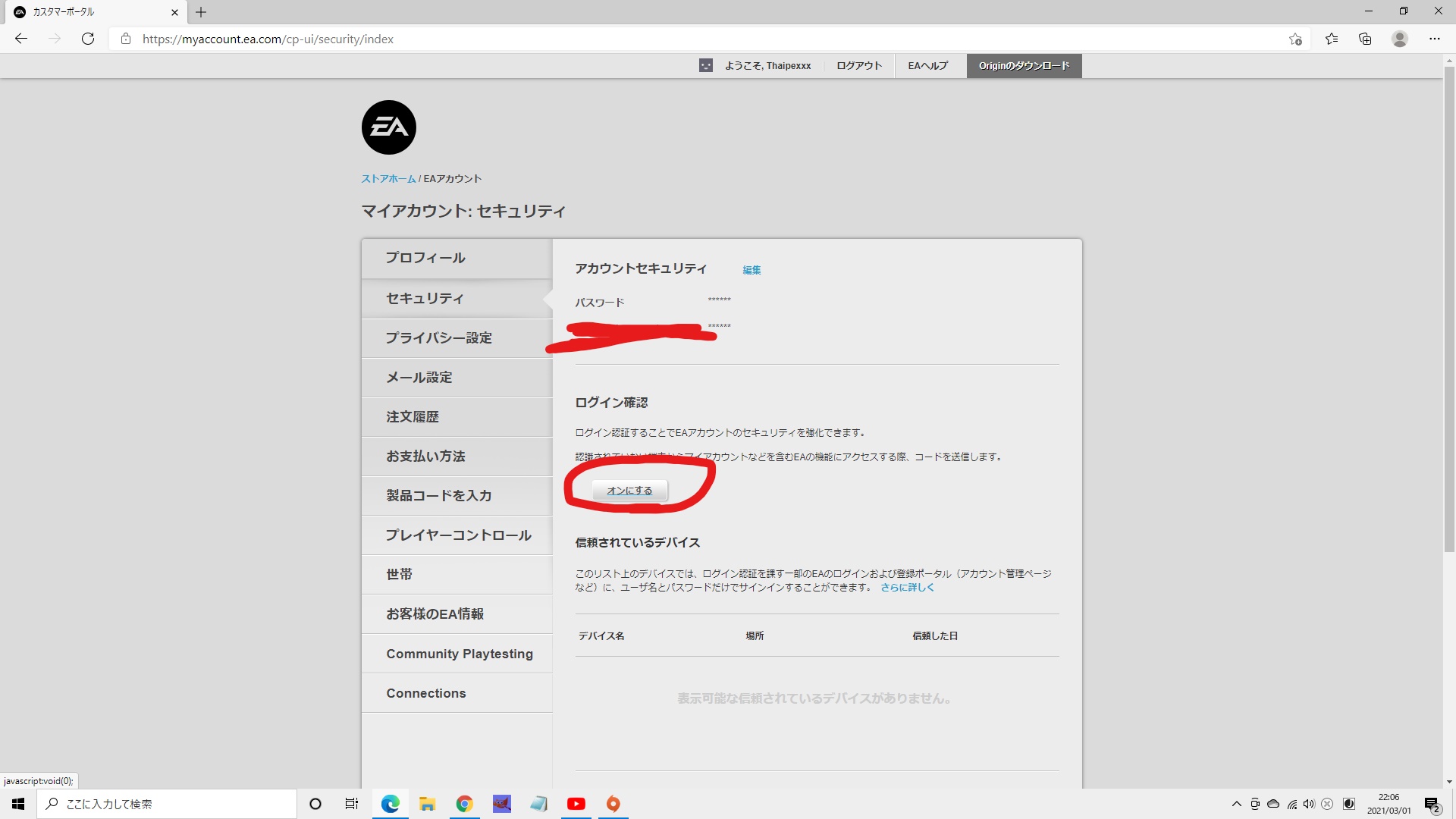The image size is (1456, 819).
Task: Open the Windows Start menu
Action: tap(18, 804)
